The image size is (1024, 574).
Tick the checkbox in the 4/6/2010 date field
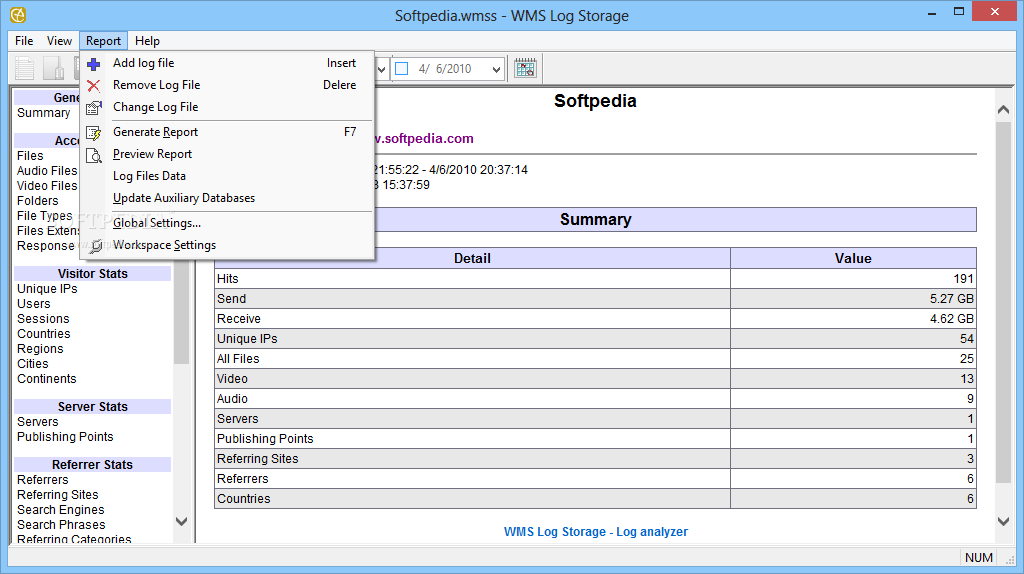(402, 69)
